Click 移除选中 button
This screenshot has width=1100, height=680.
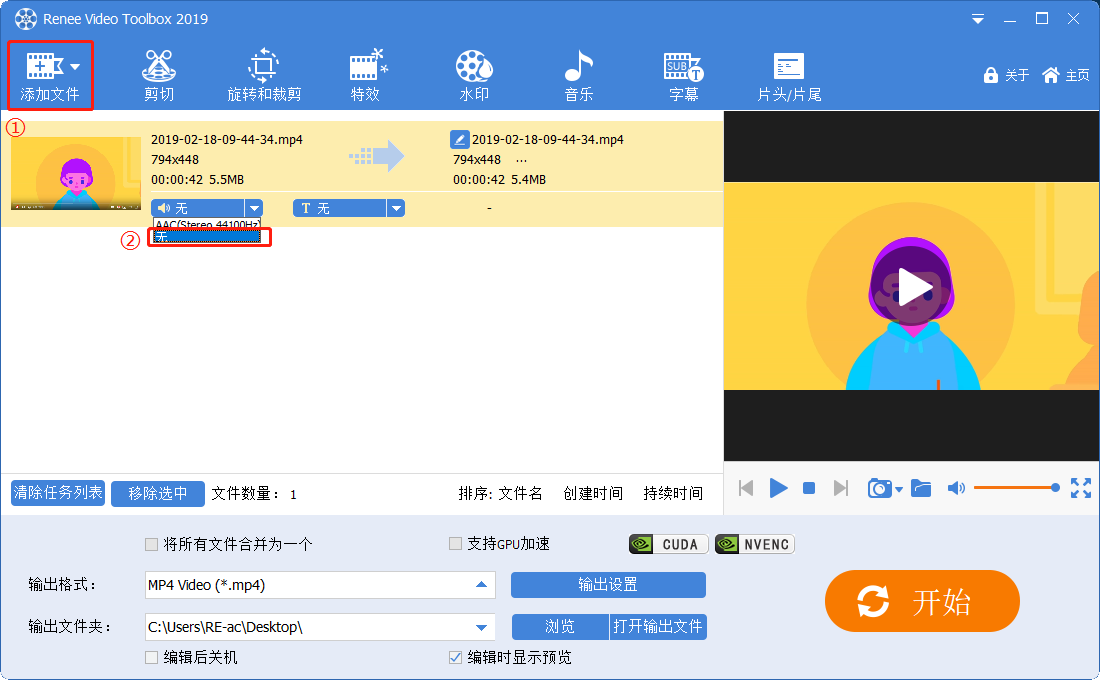[158, 493]
